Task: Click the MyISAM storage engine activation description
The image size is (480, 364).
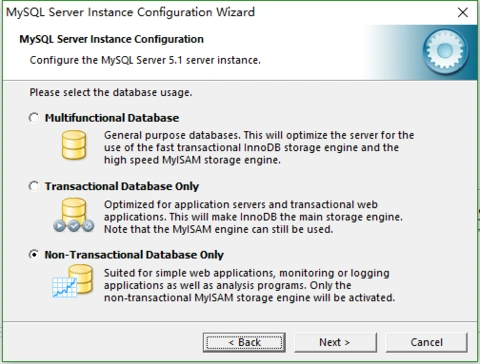Action: (x=249, y=285)
